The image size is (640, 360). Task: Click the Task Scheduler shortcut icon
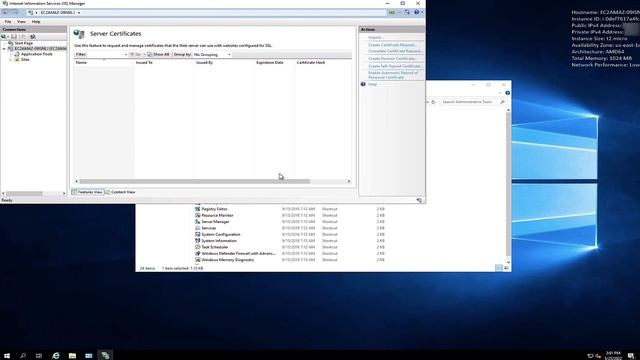(198, 247)
